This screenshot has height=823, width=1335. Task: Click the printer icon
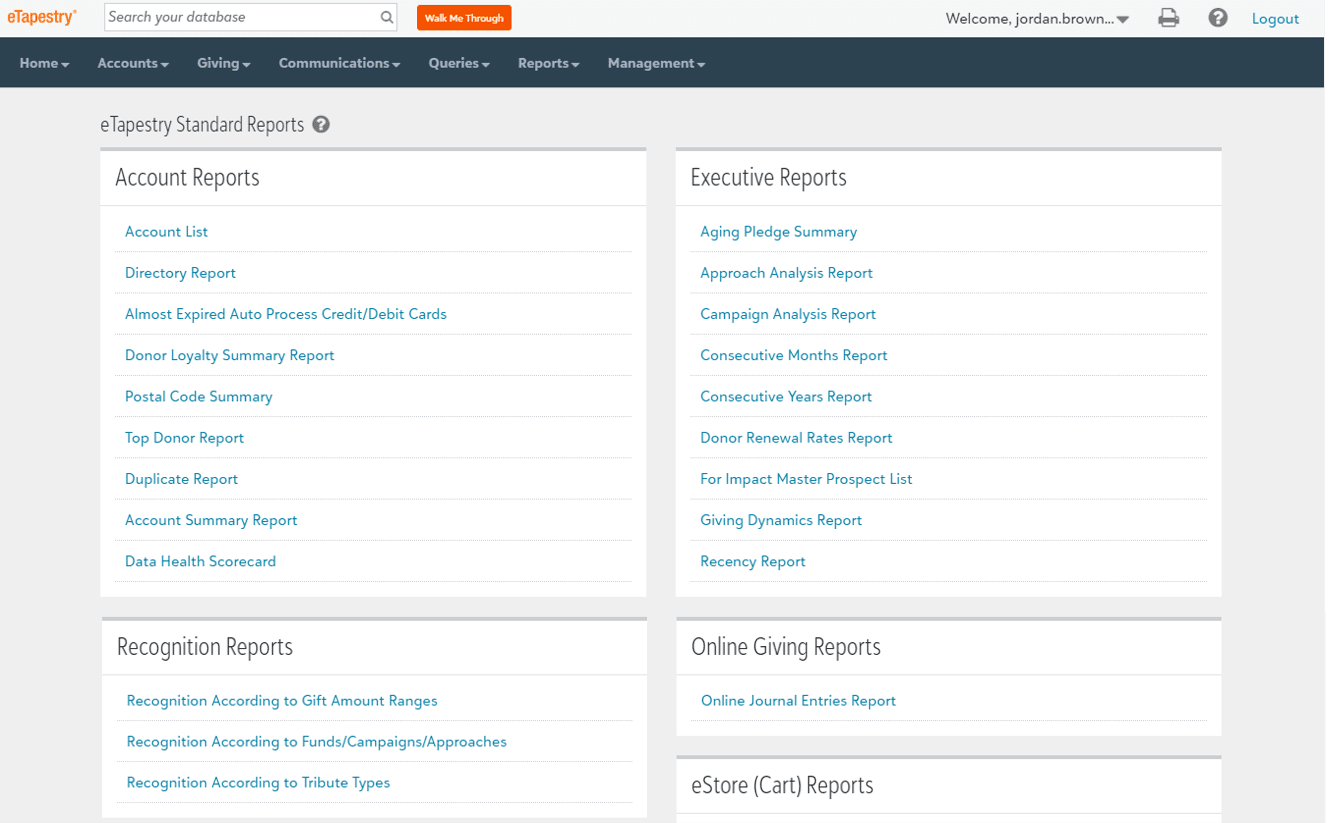point(1168,18)
